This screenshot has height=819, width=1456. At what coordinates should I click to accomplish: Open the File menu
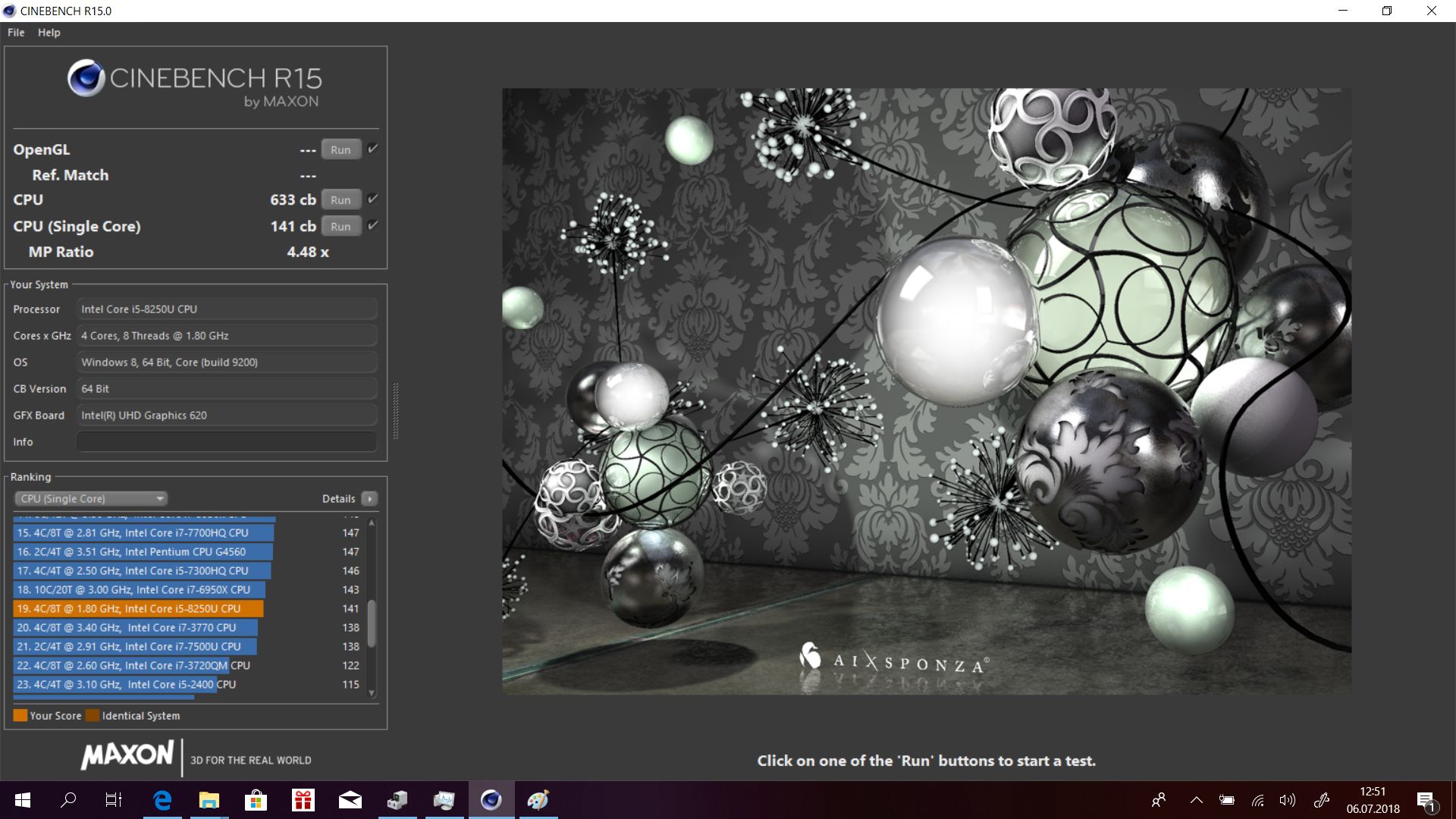tap(16, 33)
